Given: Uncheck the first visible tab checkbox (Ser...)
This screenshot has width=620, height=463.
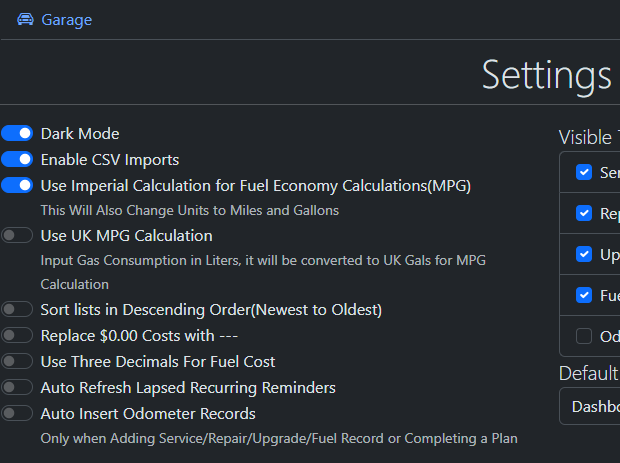Looking at the screenshot, I should click(584, 172).
